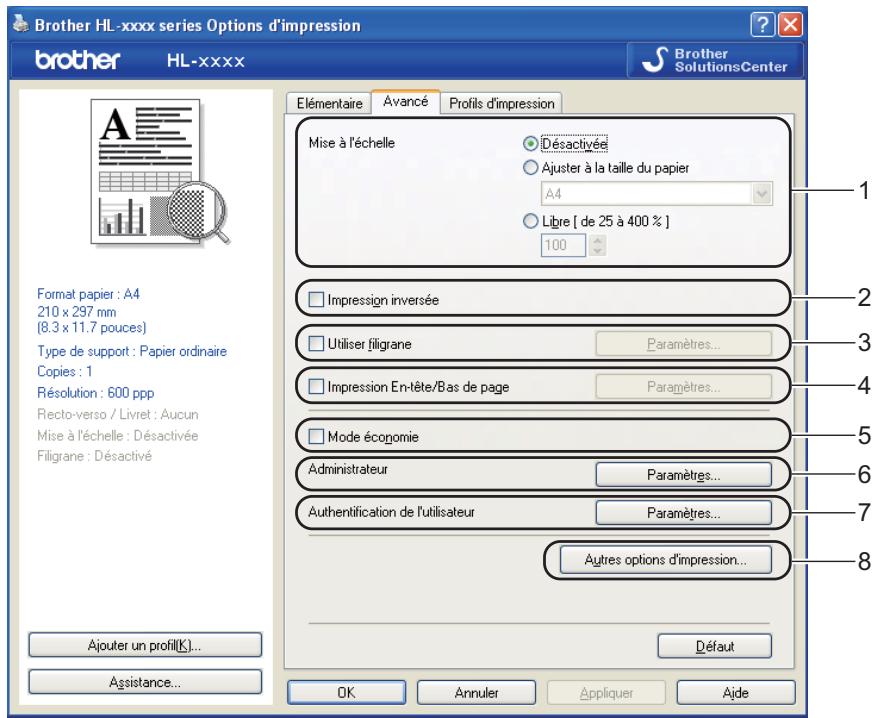
Task: Increase the scaling percent with up arrow
Action: pyautogui.click(x=598, y=240)
